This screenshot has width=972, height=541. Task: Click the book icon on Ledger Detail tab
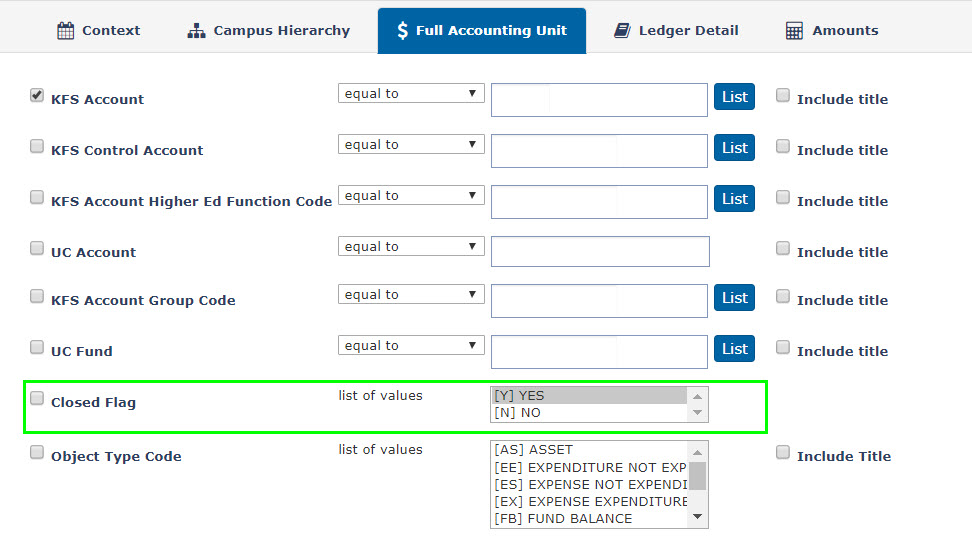pyautogui.click(x=622, y=30)
